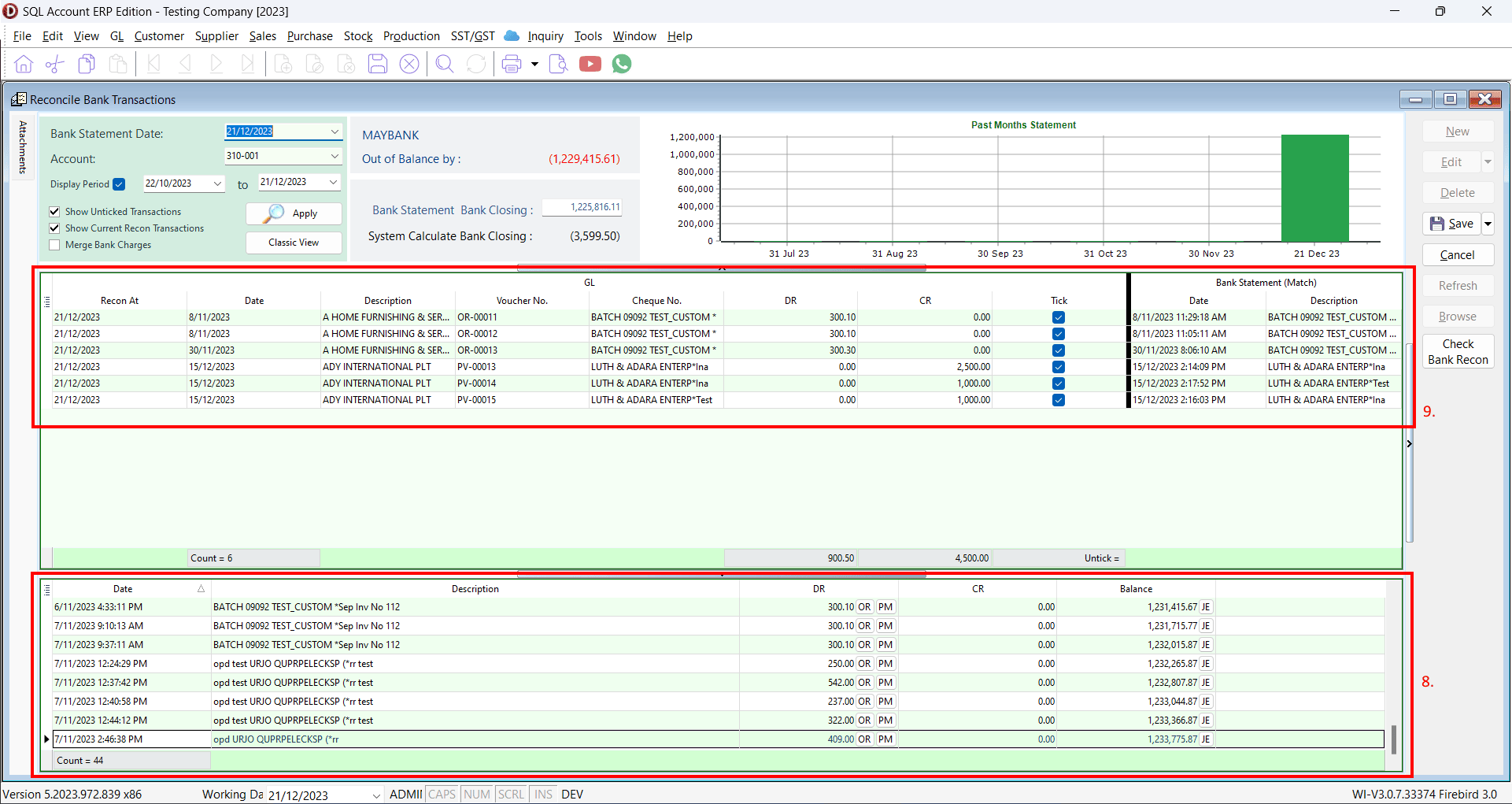Image resolution: width=1512 pixels, height=804 pixels.
Task: Click the Apply button
Action: coord(294,213)
